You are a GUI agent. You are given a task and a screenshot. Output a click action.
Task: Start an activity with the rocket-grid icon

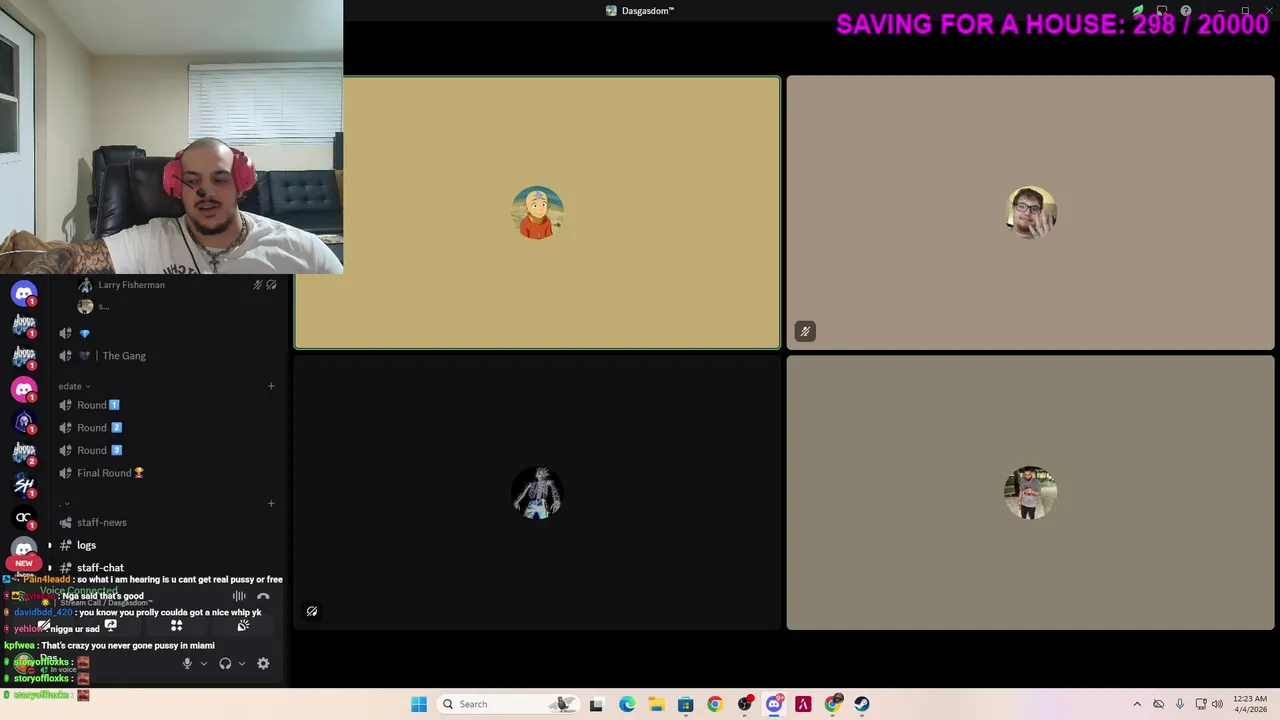176,626
